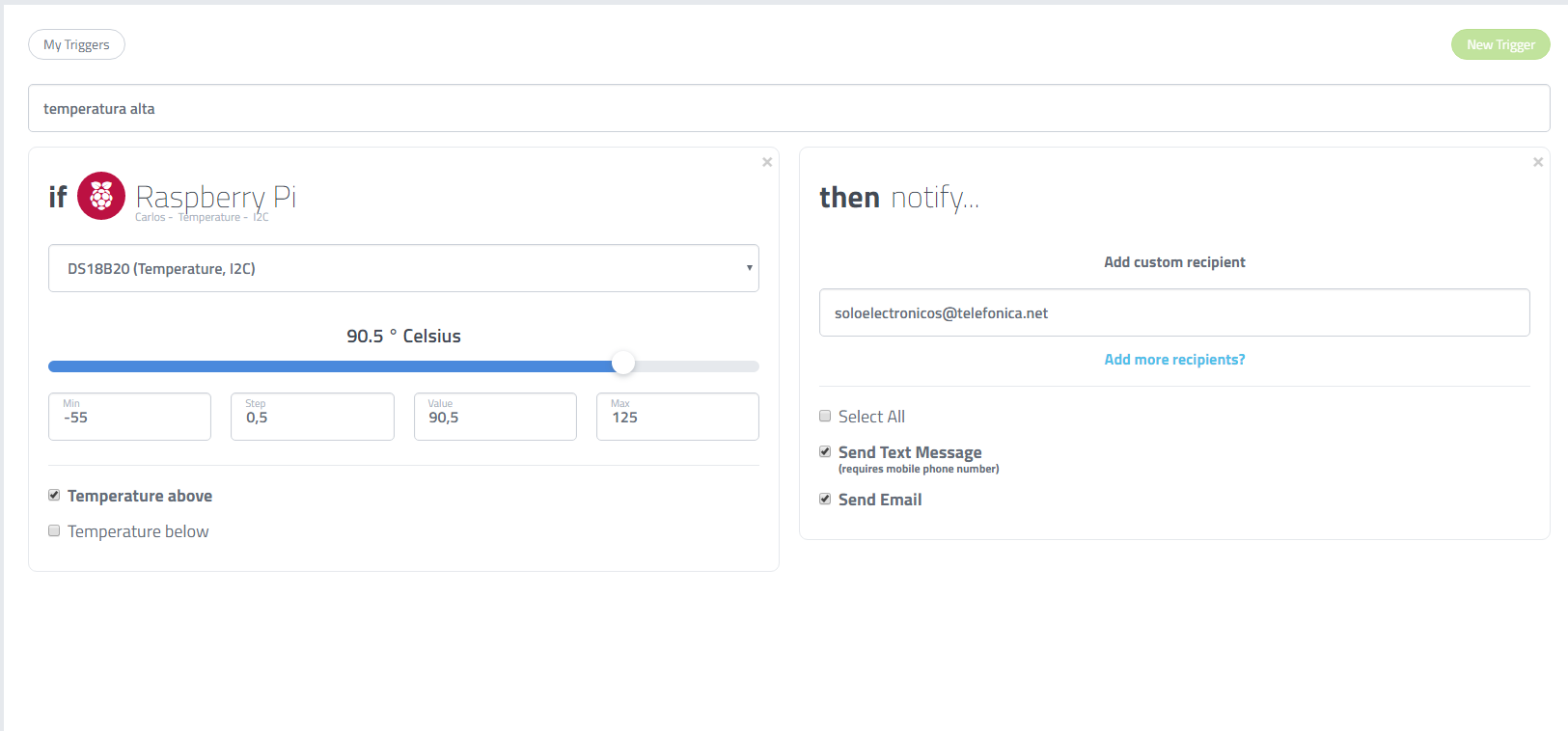Click '(requires mobile phone number)' note
Image resolution: width=1568 pixels, height=731 pixels.
pos(919,470)
